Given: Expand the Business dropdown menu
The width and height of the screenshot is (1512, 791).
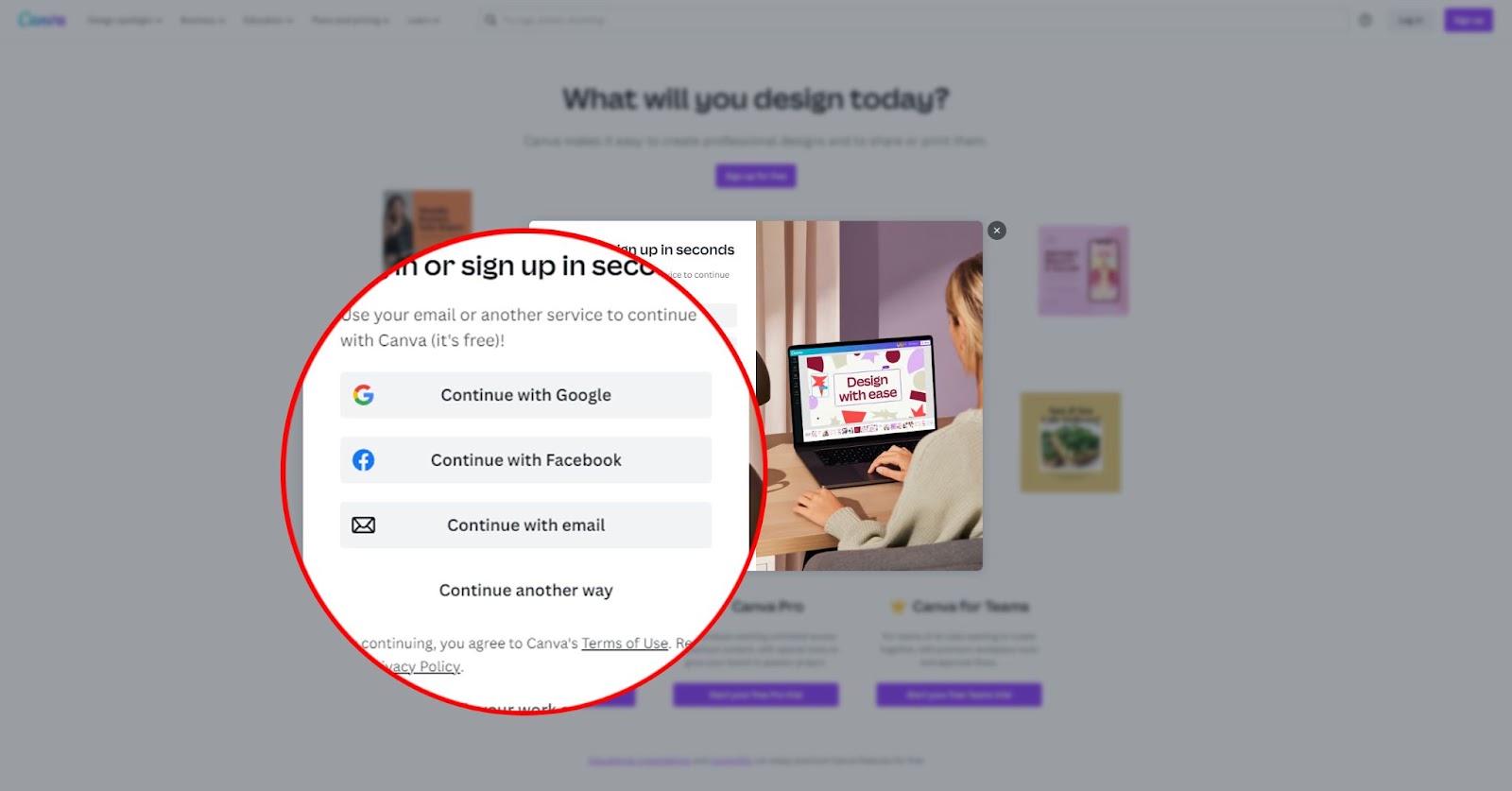Looking at the screenshot, I should coord(202,20).
